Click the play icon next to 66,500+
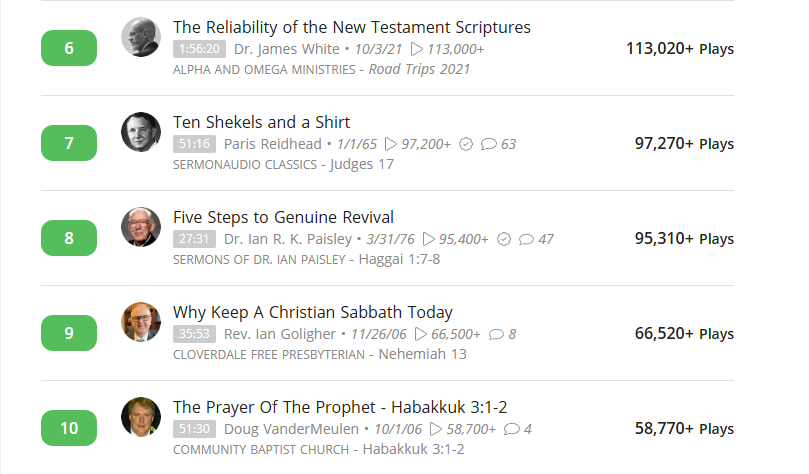 pos(420,334)
